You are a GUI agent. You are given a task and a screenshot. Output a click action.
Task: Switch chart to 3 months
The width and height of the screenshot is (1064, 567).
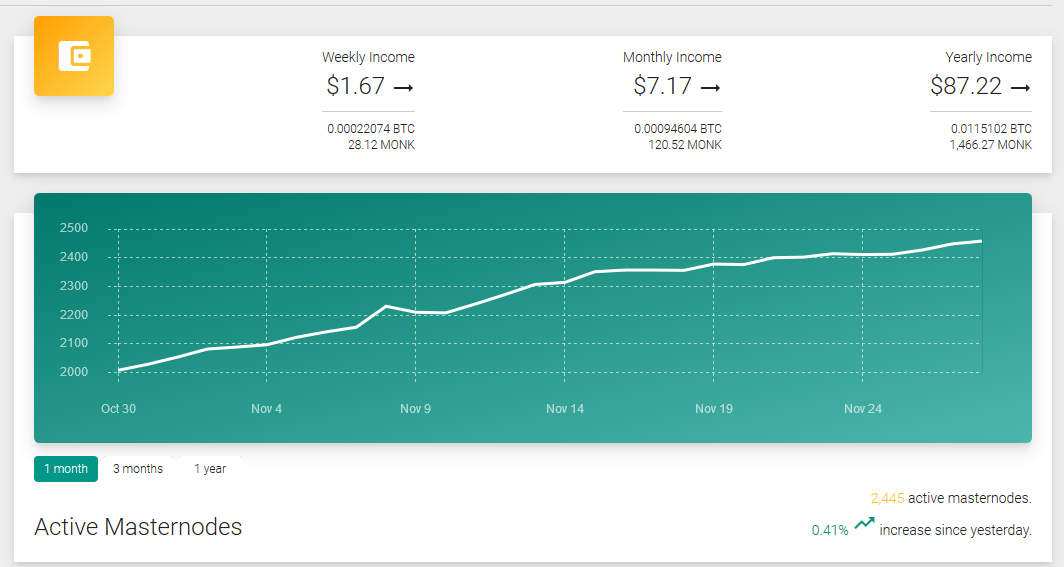138,469
